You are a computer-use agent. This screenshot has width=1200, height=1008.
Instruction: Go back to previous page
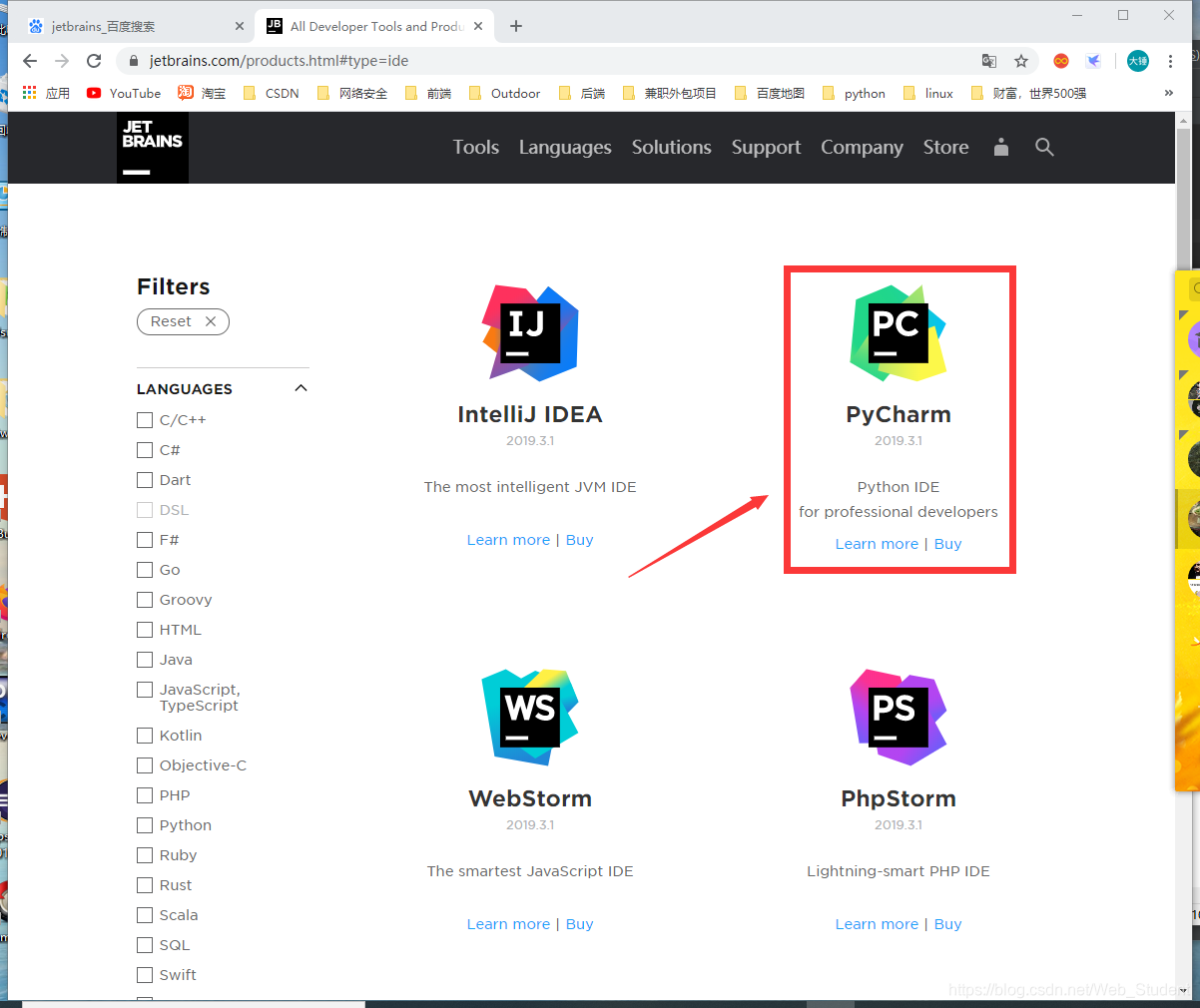[x=30, y=61]
